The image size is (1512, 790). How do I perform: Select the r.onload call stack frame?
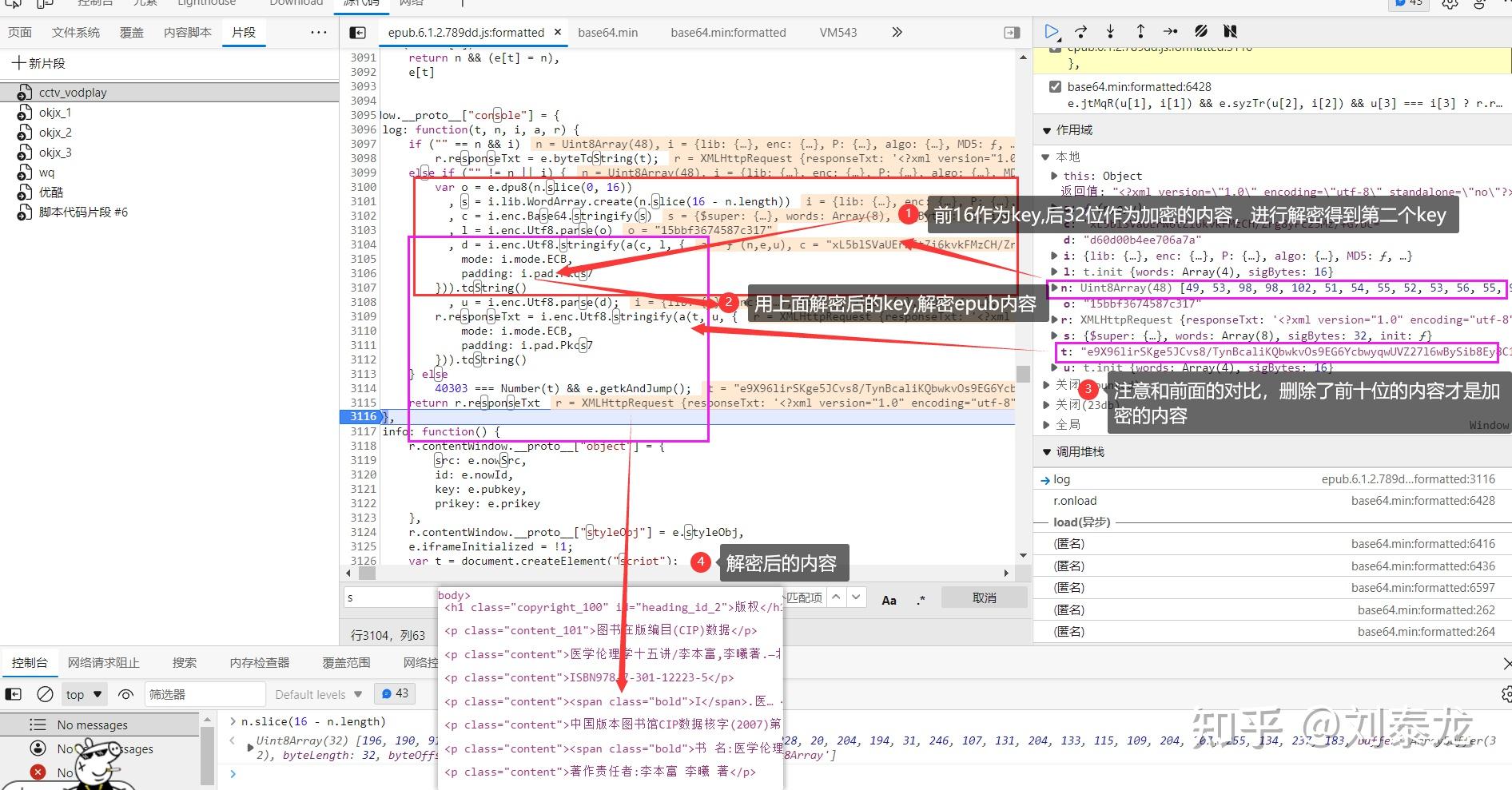click(1272, 501)
